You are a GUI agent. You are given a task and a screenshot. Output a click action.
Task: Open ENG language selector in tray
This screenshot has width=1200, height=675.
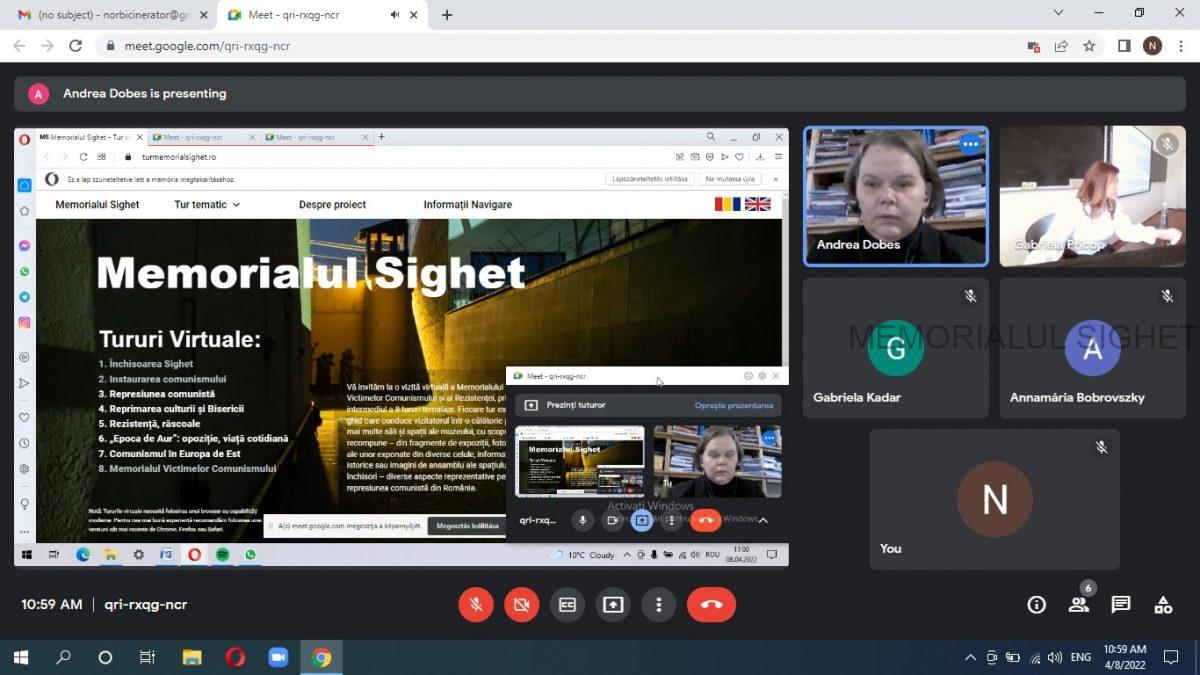click(1081, 657)
